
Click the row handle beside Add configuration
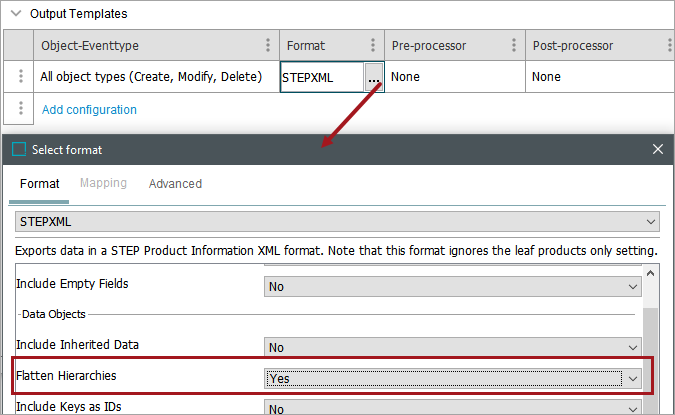pos(21,109)
